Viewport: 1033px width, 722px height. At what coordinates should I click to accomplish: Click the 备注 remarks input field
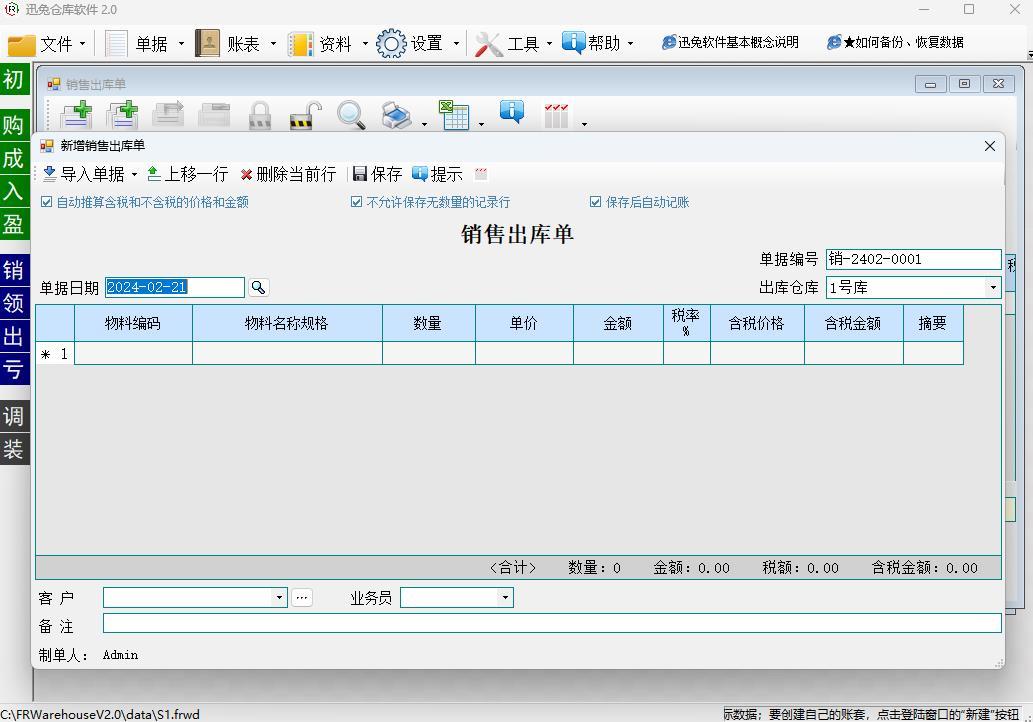551,624
